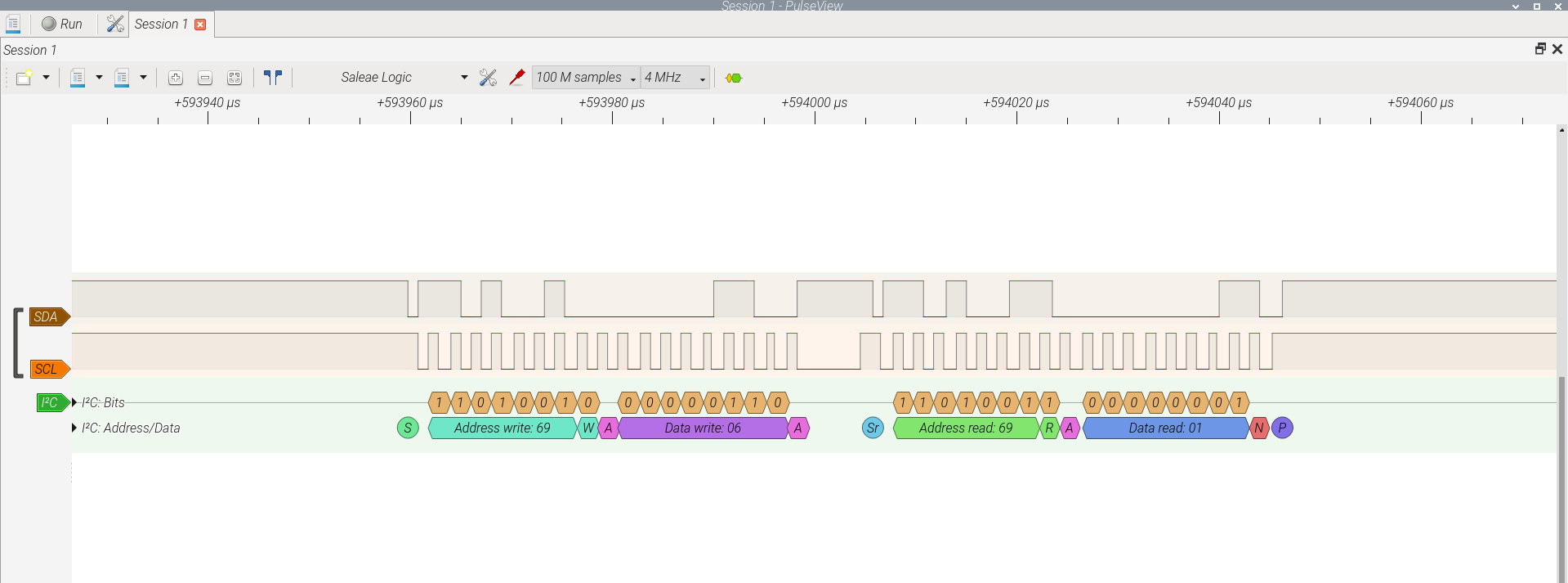The image size is (1568, 583).
Task: Click the Save file icon
Action: [122, 78]
